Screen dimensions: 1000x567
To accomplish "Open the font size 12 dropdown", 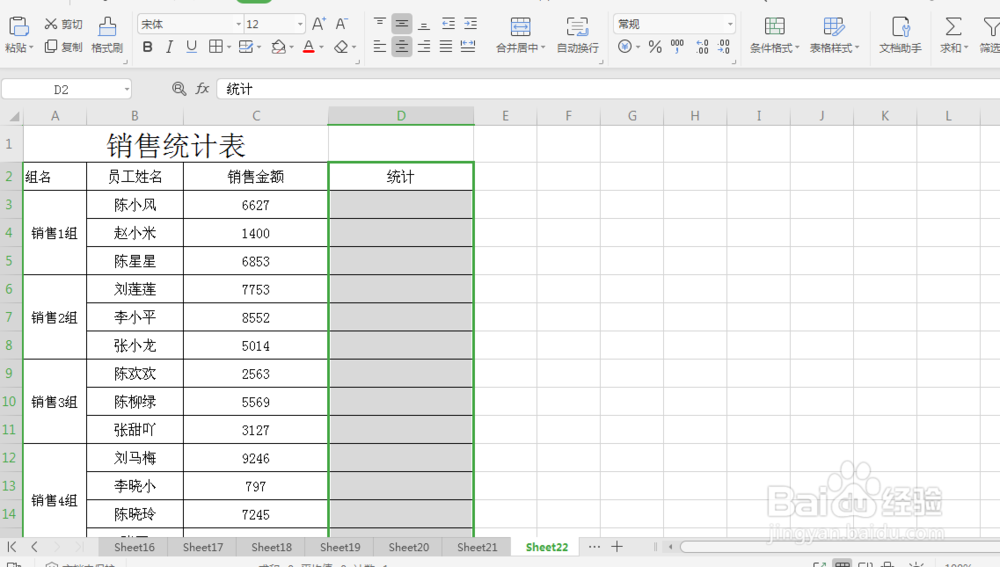I will click(300, 24).
